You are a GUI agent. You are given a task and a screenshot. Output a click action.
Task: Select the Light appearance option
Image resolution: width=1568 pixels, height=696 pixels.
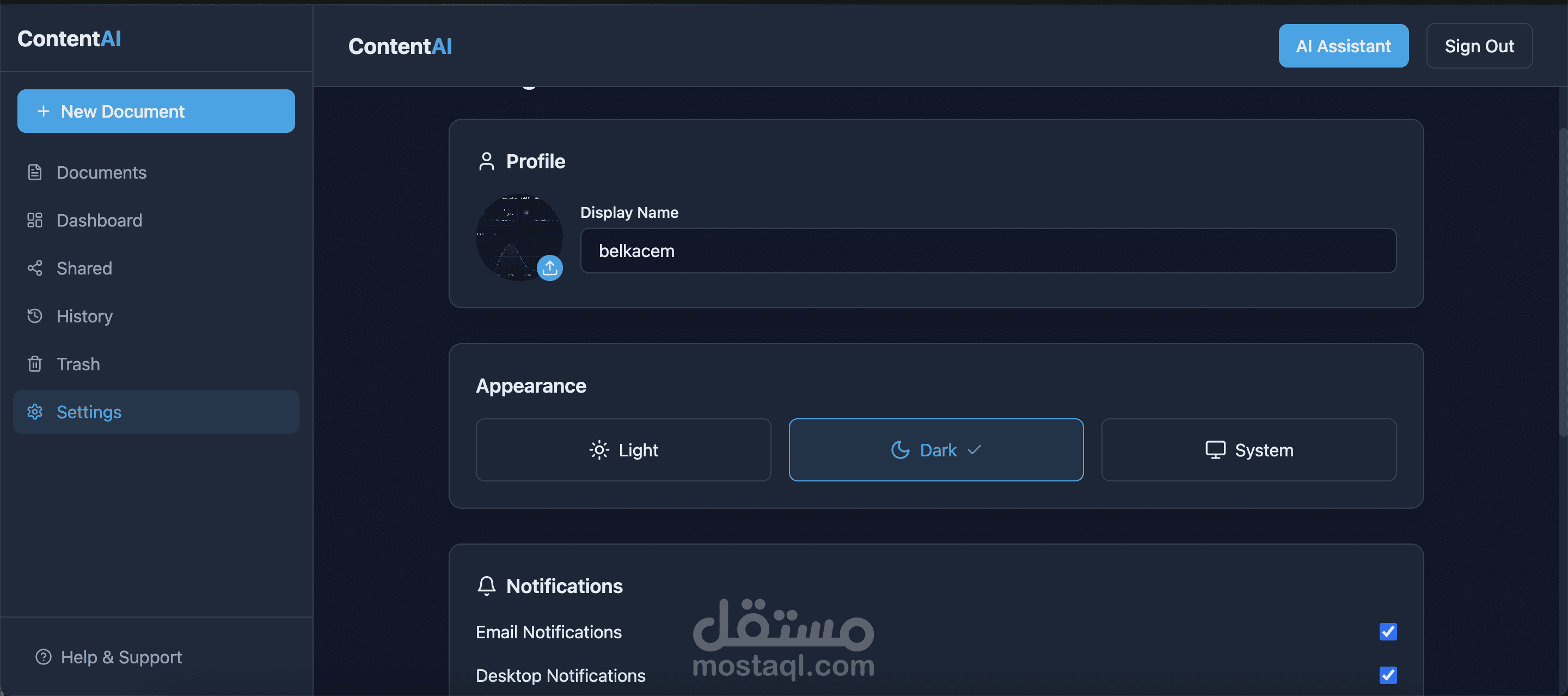pyautogui.click(x=623, y=450)
